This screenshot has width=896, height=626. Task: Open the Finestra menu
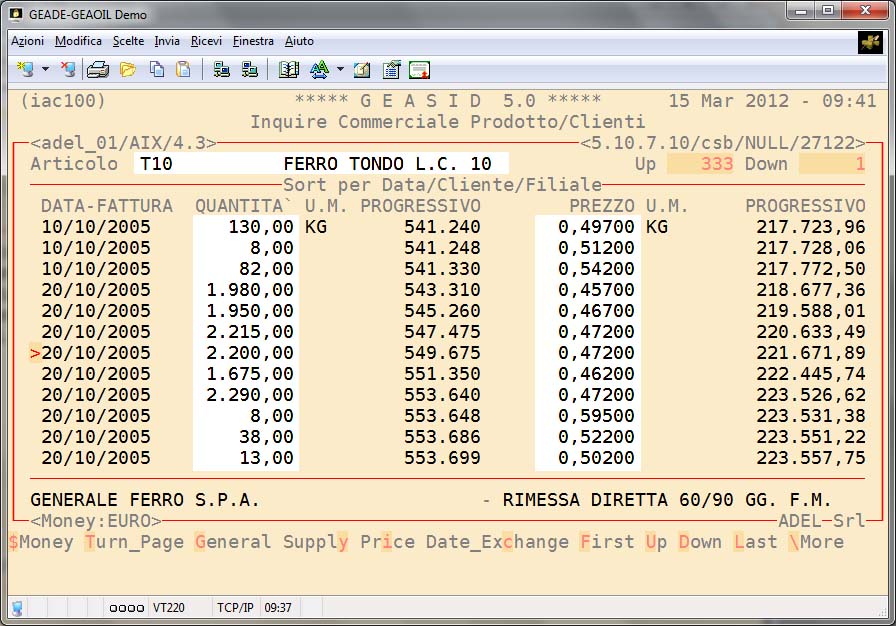[x=253, y=41]
